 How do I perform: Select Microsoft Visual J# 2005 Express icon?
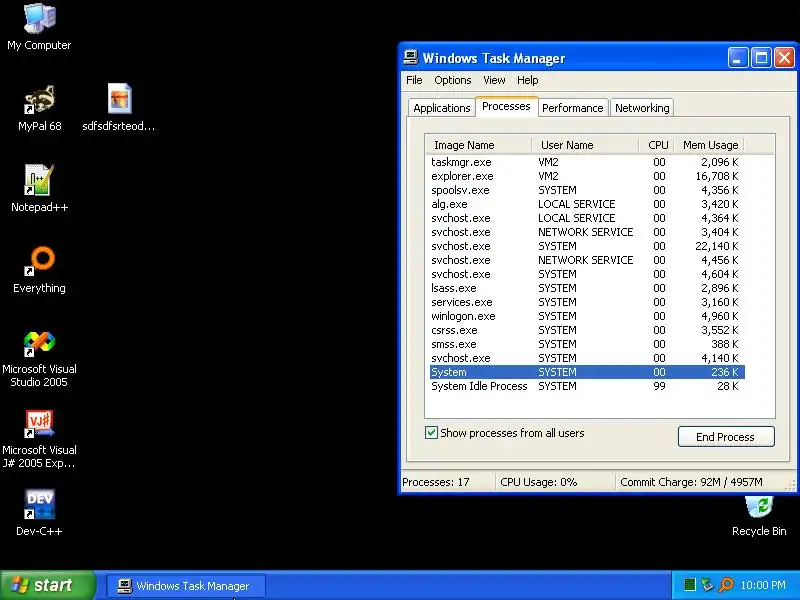point(39,440)
